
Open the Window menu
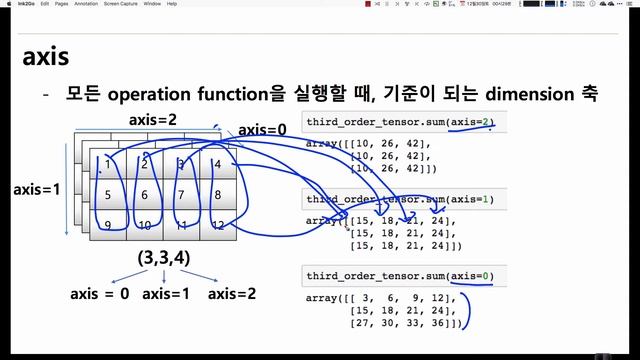click(x=152, y=4)
